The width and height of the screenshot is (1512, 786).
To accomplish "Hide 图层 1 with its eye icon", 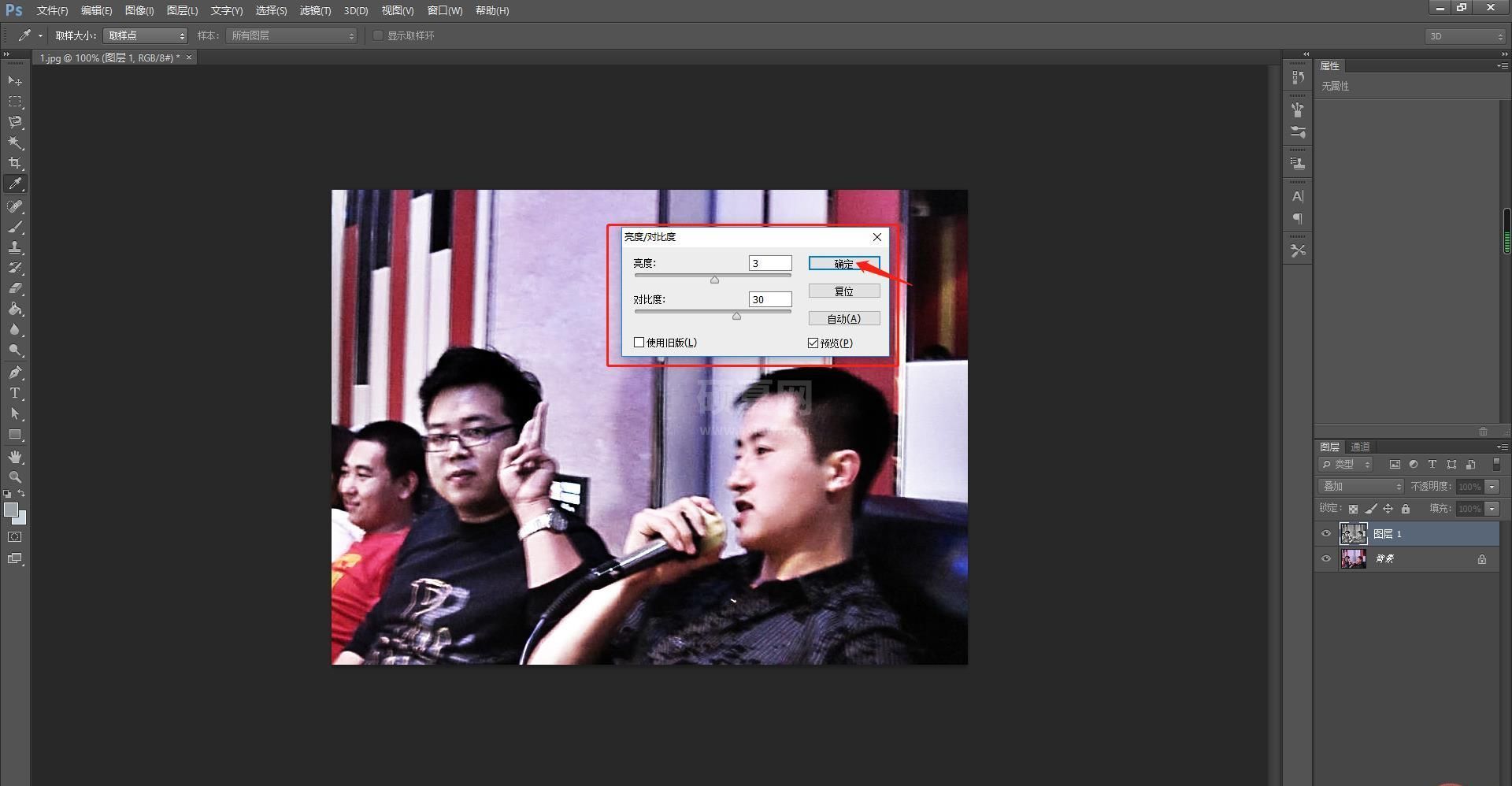I will coord(1326,534).
